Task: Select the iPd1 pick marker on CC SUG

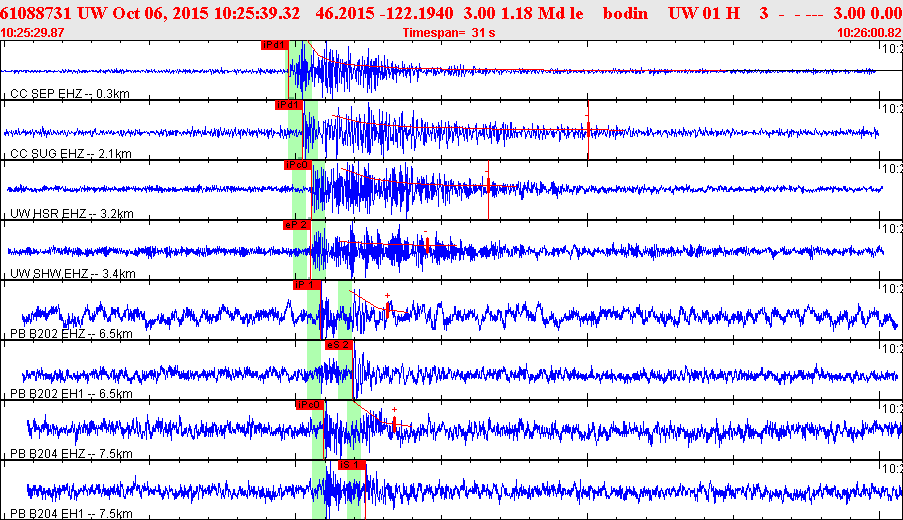Action: [288, 105]
